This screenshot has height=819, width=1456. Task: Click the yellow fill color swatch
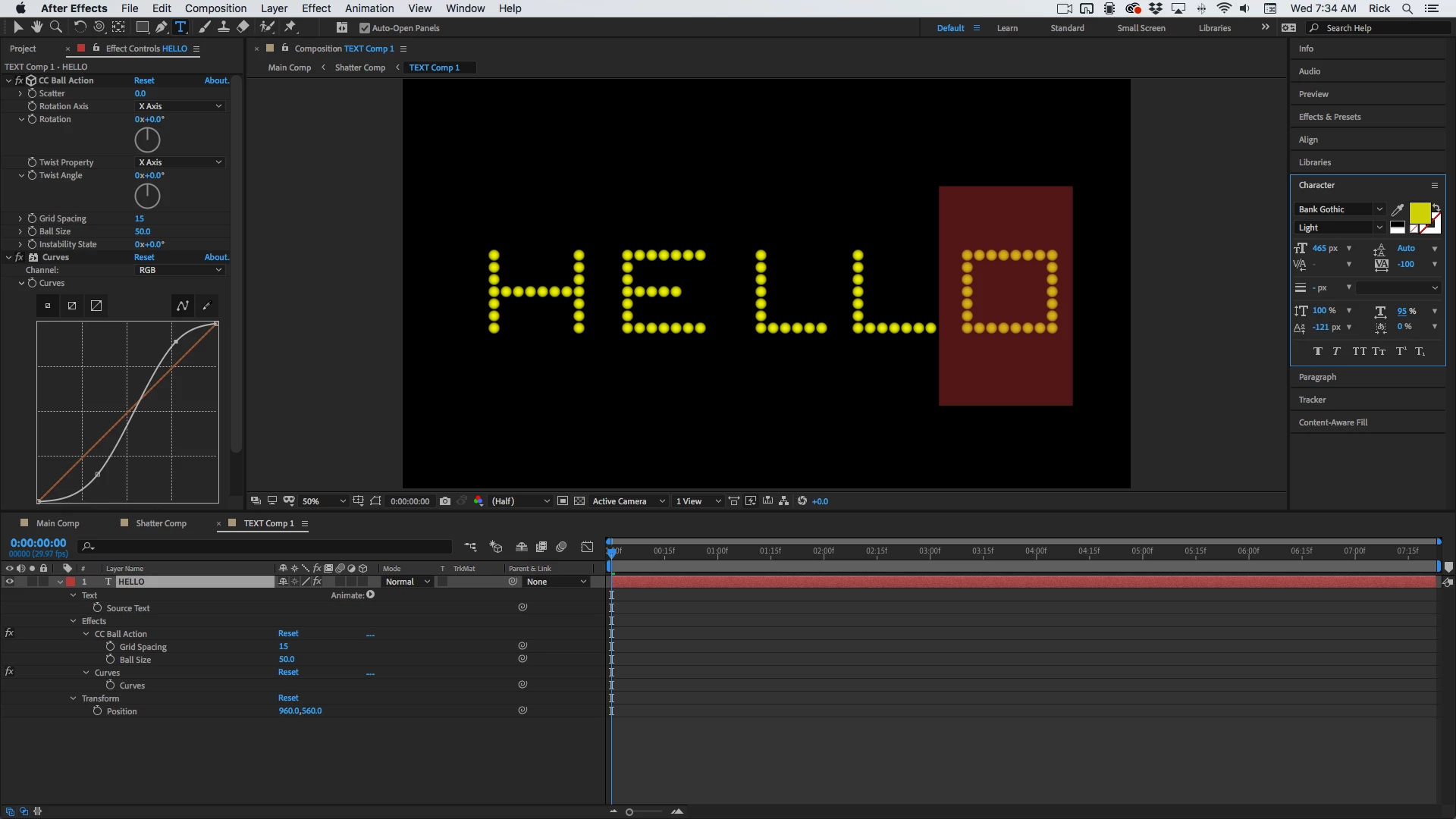1419,212
